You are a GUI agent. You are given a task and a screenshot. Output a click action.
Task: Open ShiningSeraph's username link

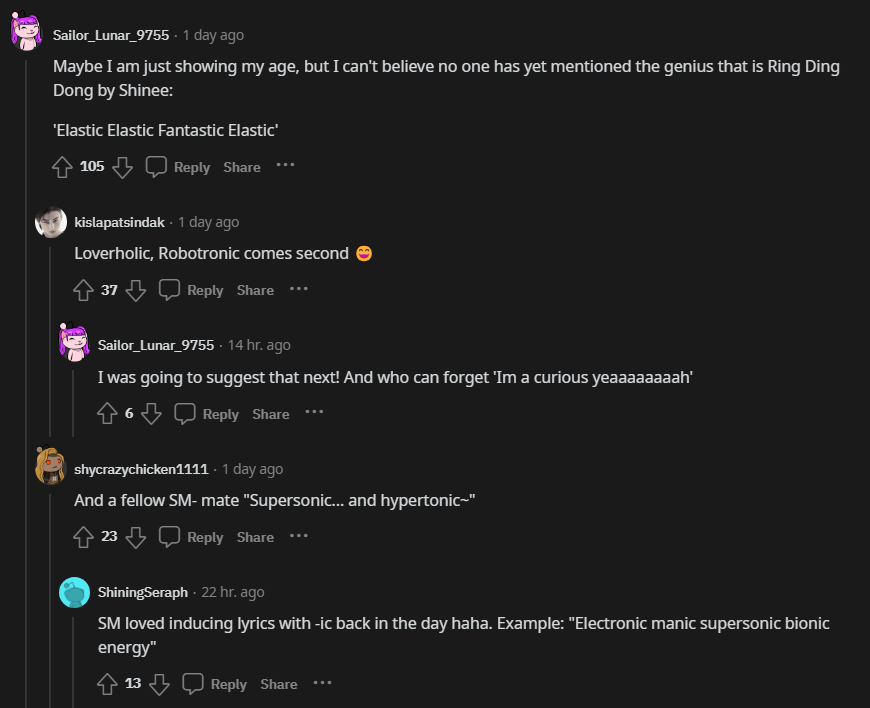(142, 592)
